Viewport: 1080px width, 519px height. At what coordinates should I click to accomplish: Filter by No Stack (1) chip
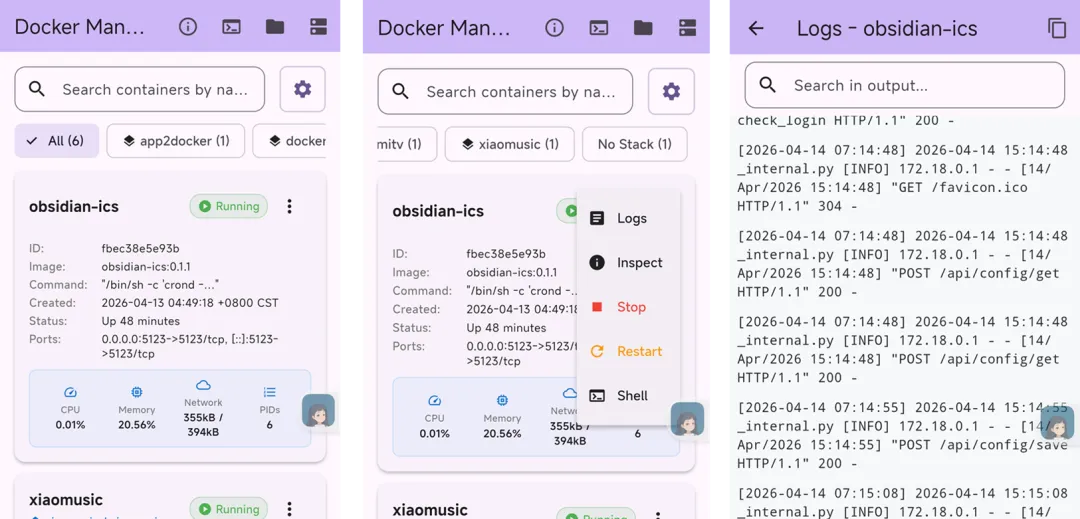(x=634, y=144)
